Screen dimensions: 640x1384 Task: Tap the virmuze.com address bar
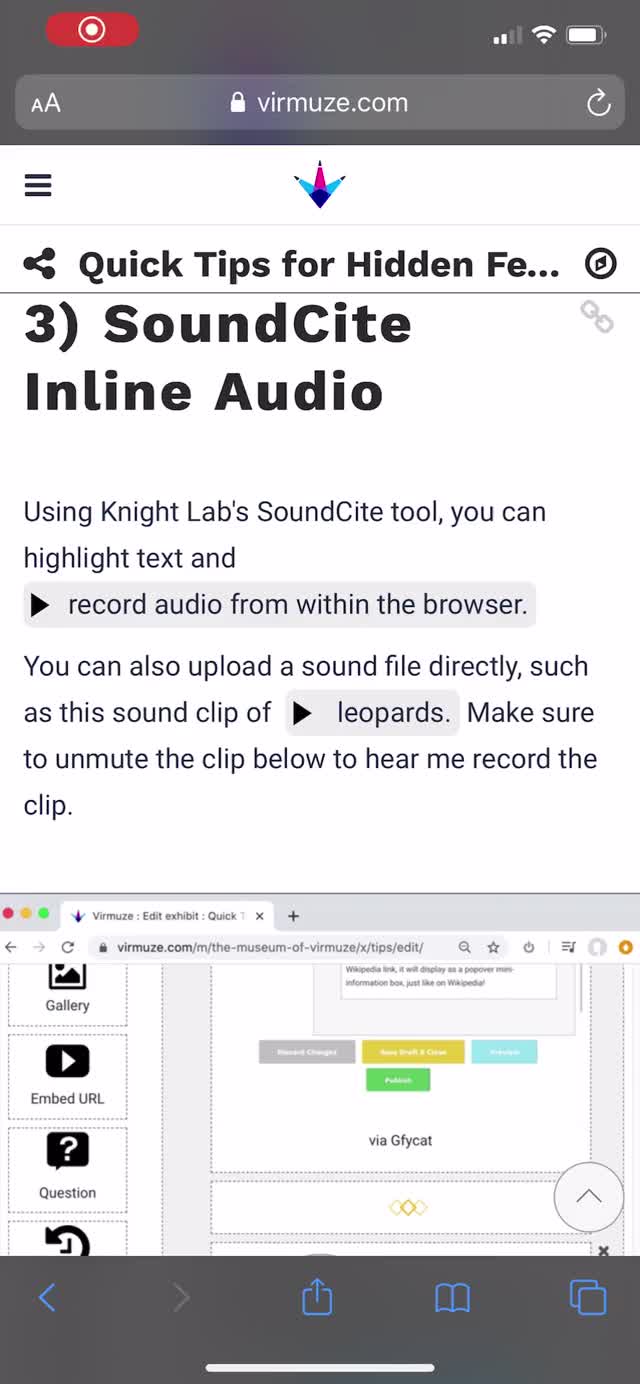(x=320, y=103)
